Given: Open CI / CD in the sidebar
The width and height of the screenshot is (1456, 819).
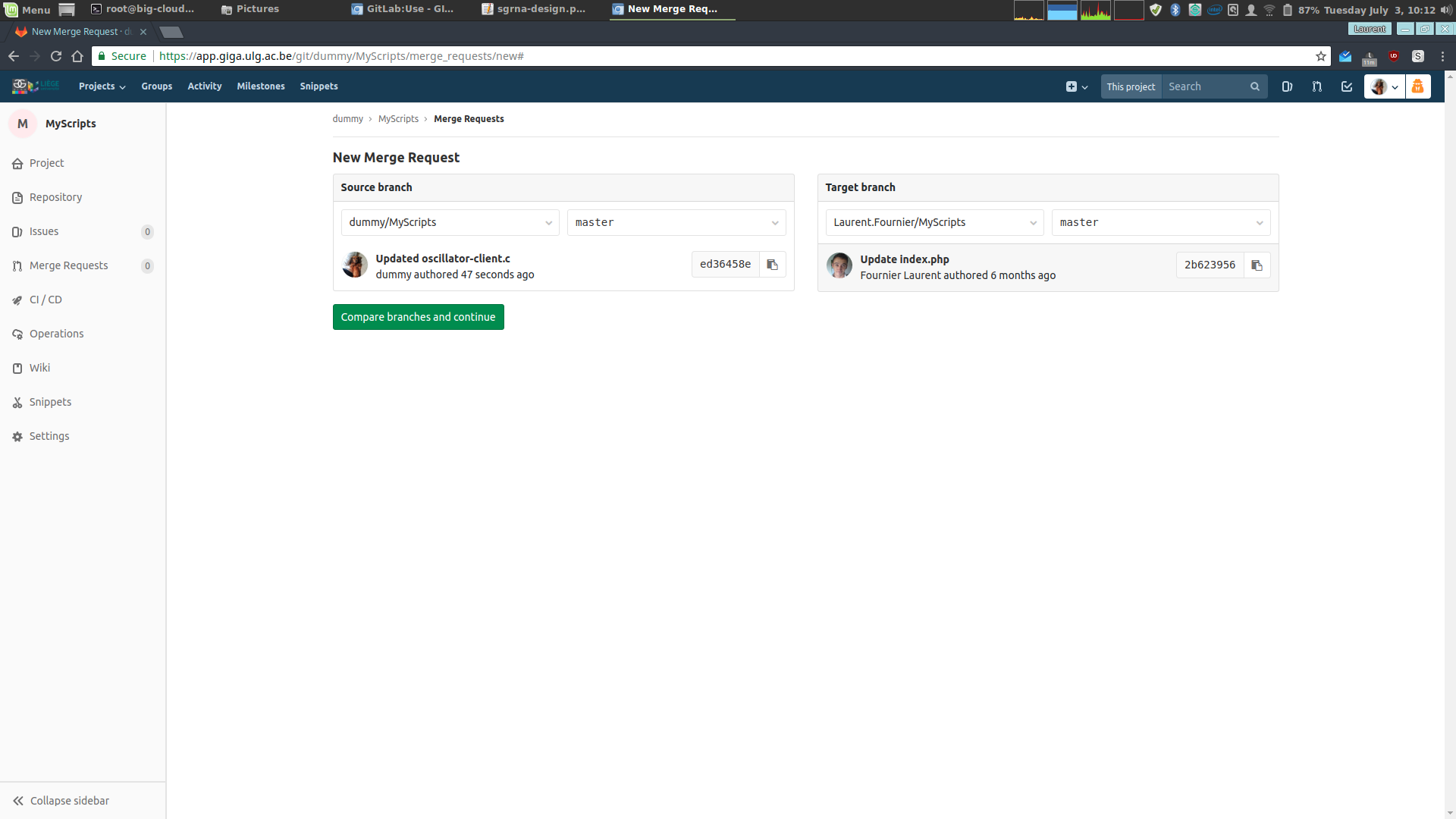Looking at the screenshot, I should 45,300.
